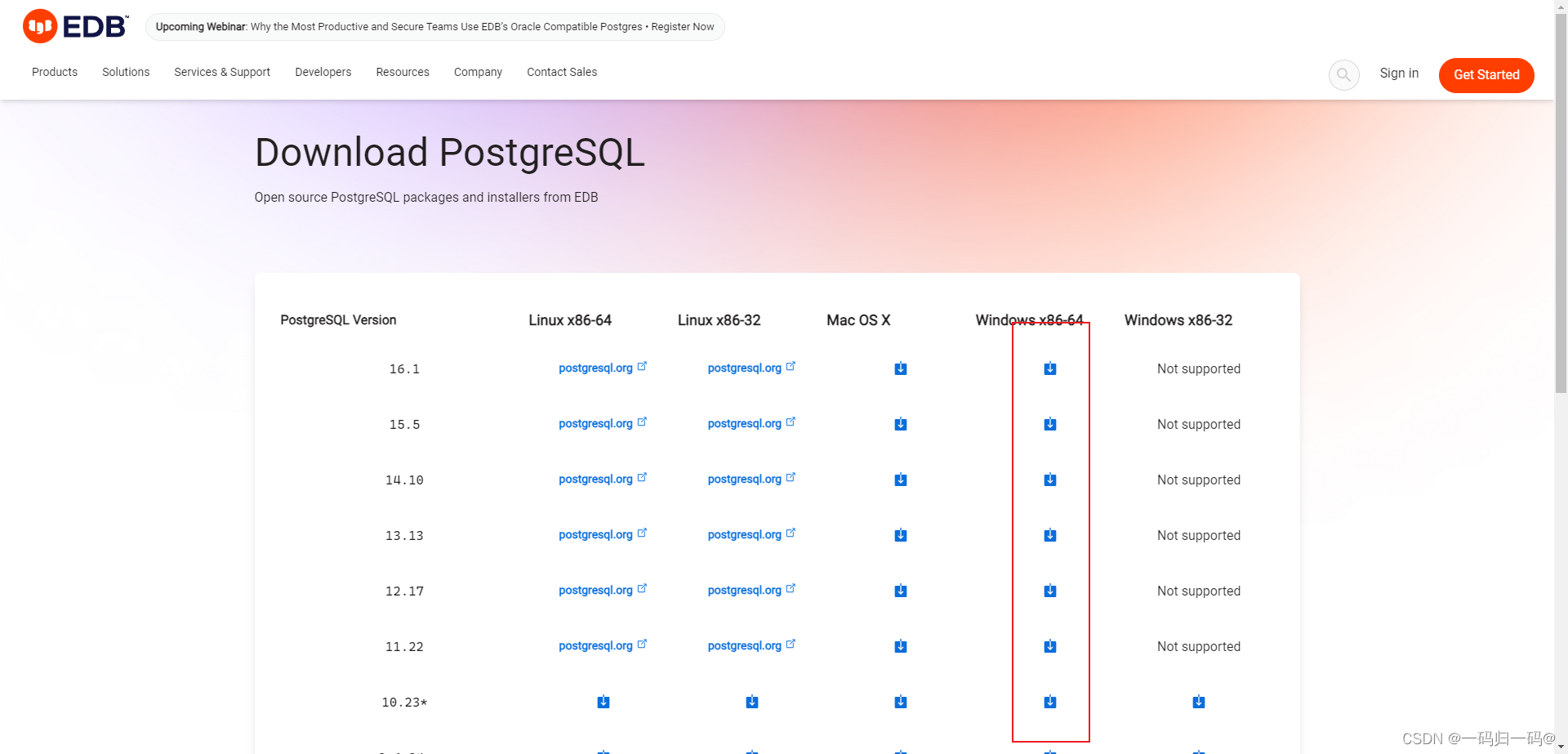Open the Developers menu
This screenshot has width=1568, height=754.
(x=323, y=72)
